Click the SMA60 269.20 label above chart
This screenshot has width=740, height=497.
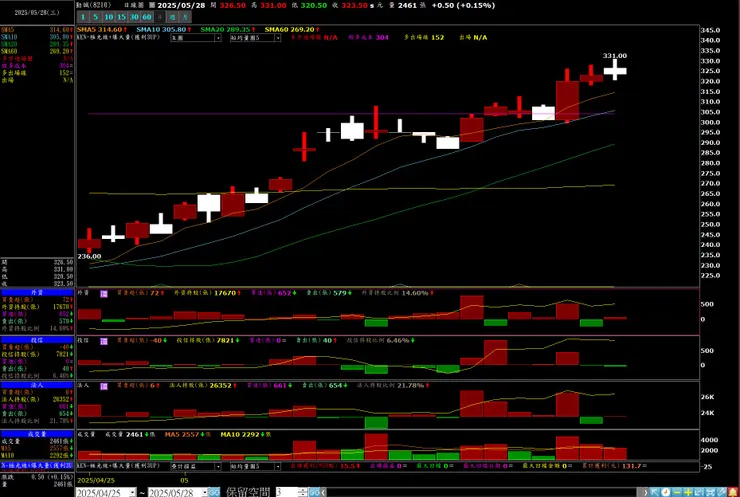292,29
